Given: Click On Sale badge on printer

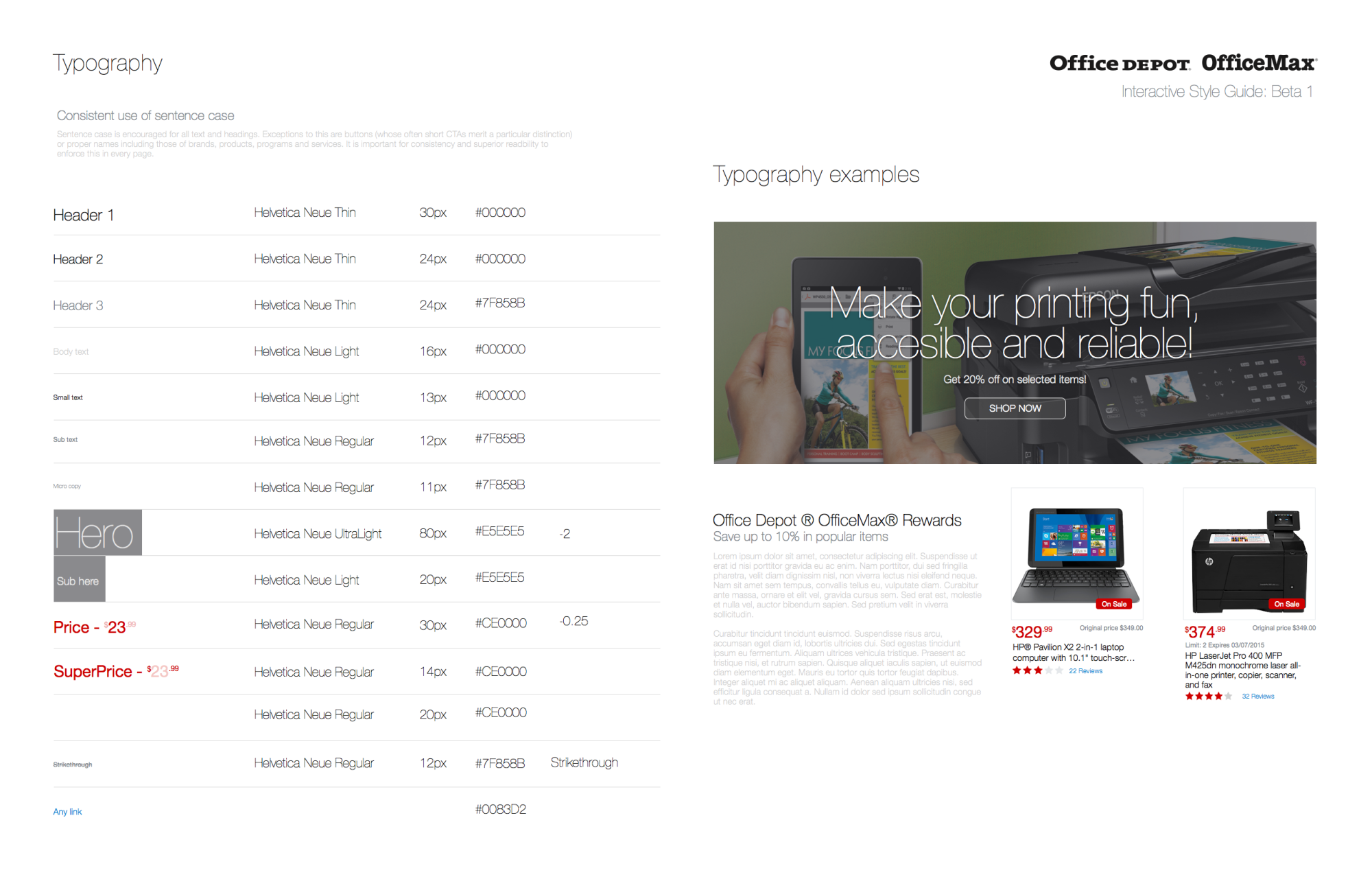Looking at the screenshot, I should (1286, 604).
